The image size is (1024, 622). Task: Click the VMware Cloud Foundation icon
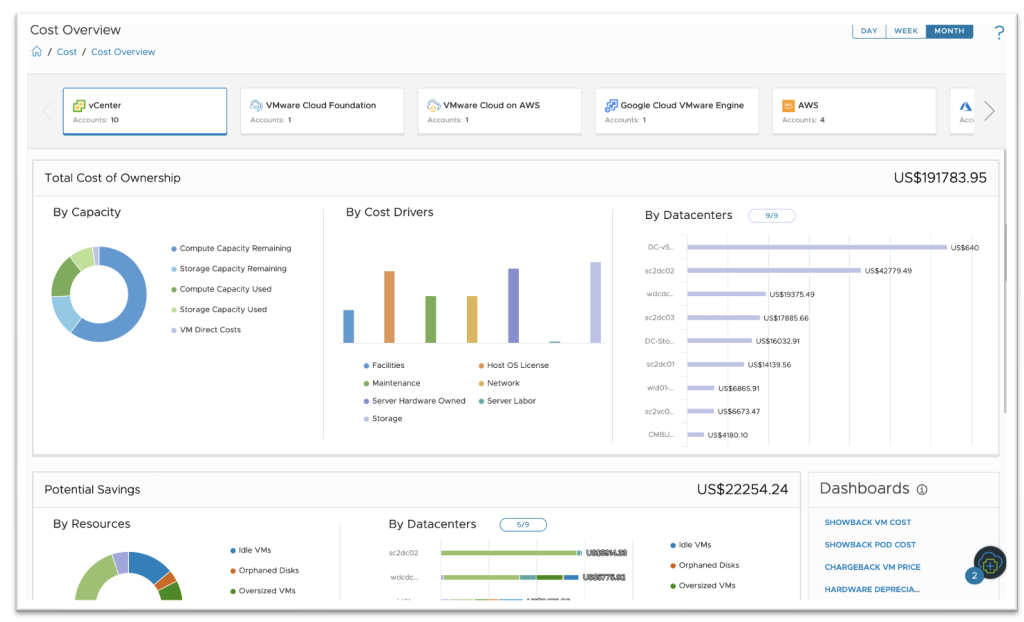256,105
